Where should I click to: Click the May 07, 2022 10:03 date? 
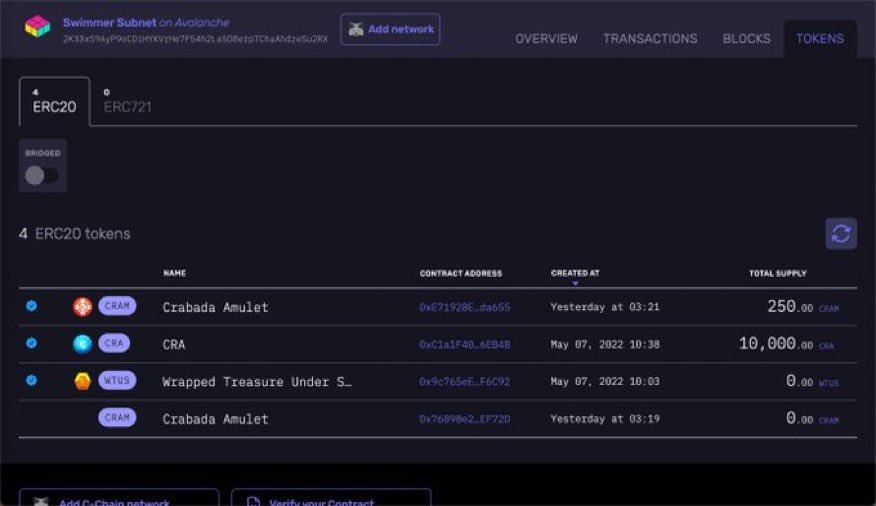[x=605, y=382]
